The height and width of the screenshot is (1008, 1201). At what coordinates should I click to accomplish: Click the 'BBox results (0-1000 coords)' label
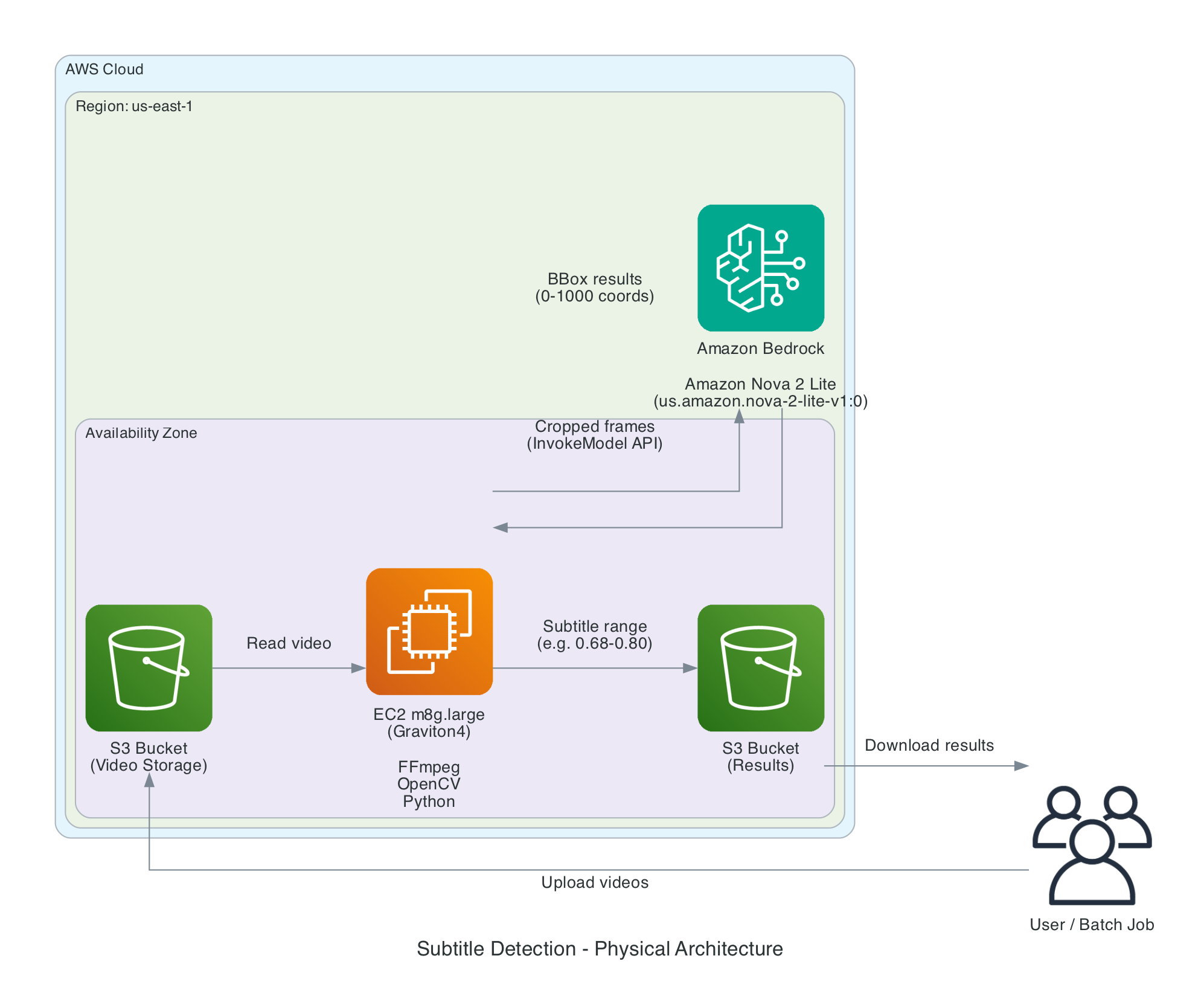tap(595, 287)
